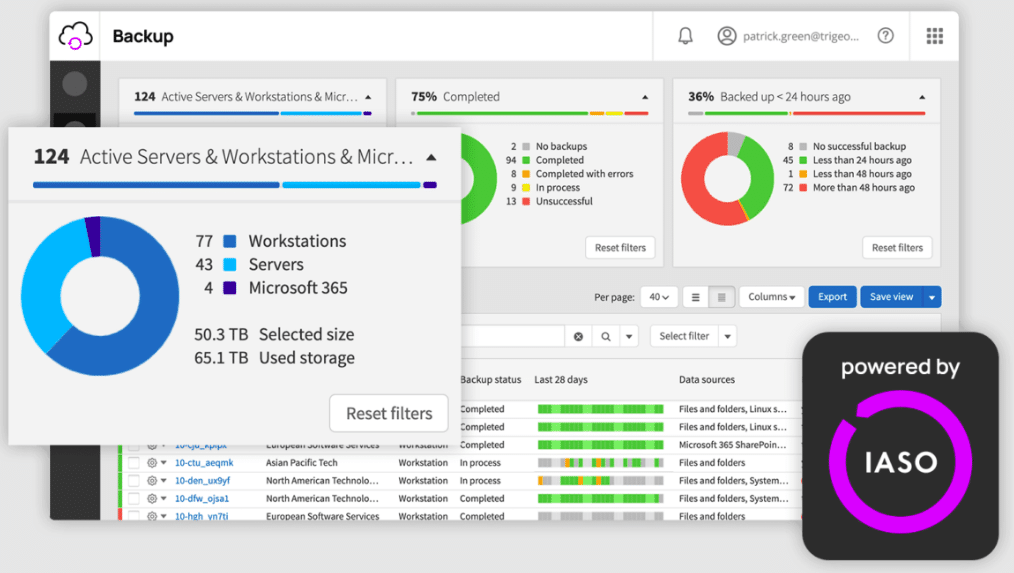
Task: Click Reset filters in the Completed card
Action: pyautogui.click(x=620, y=248)
